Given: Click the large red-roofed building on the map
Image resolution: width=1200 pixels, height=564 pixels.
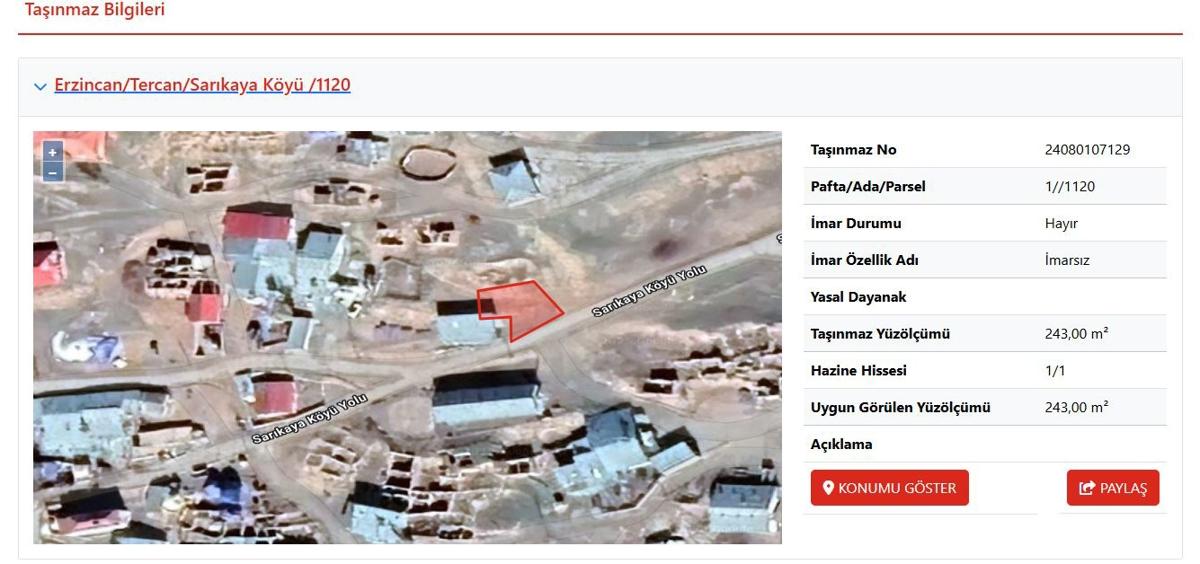Looking at the screenshot, I should point(258,225).
